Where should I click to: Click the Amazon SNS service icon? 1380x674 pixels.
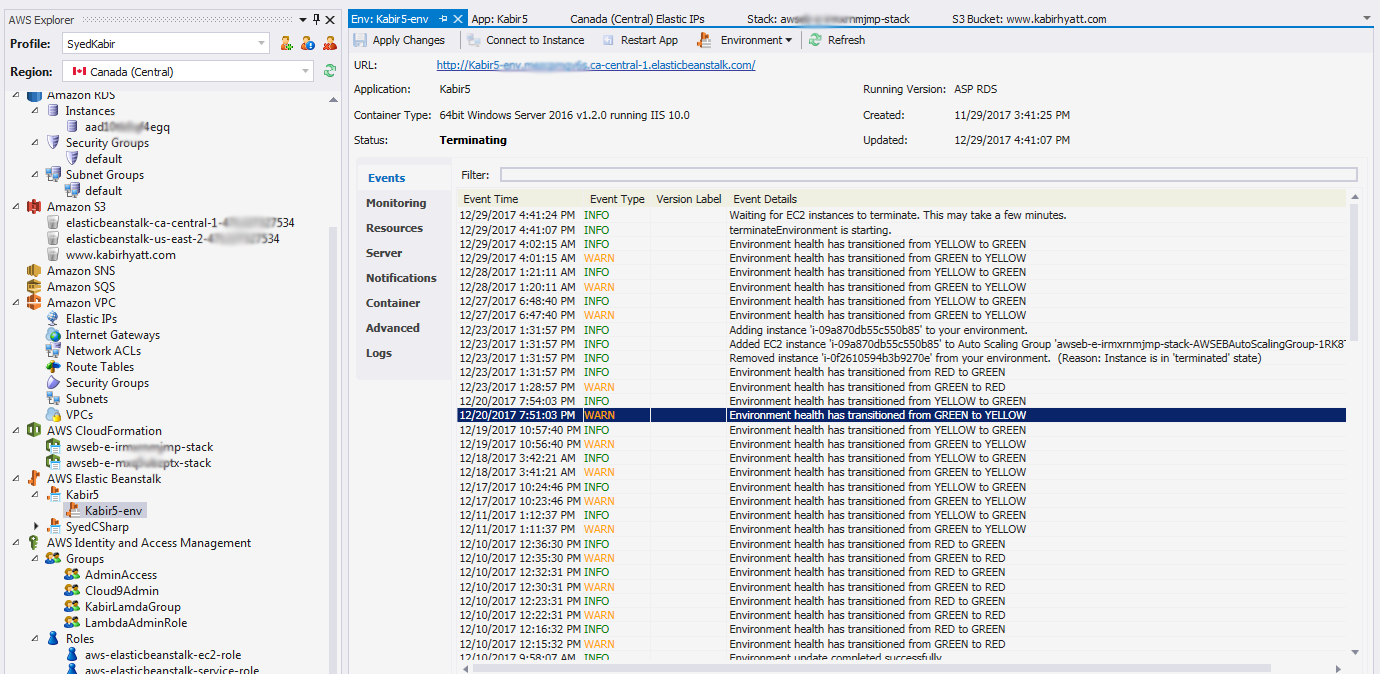click(x=34, y=271)
